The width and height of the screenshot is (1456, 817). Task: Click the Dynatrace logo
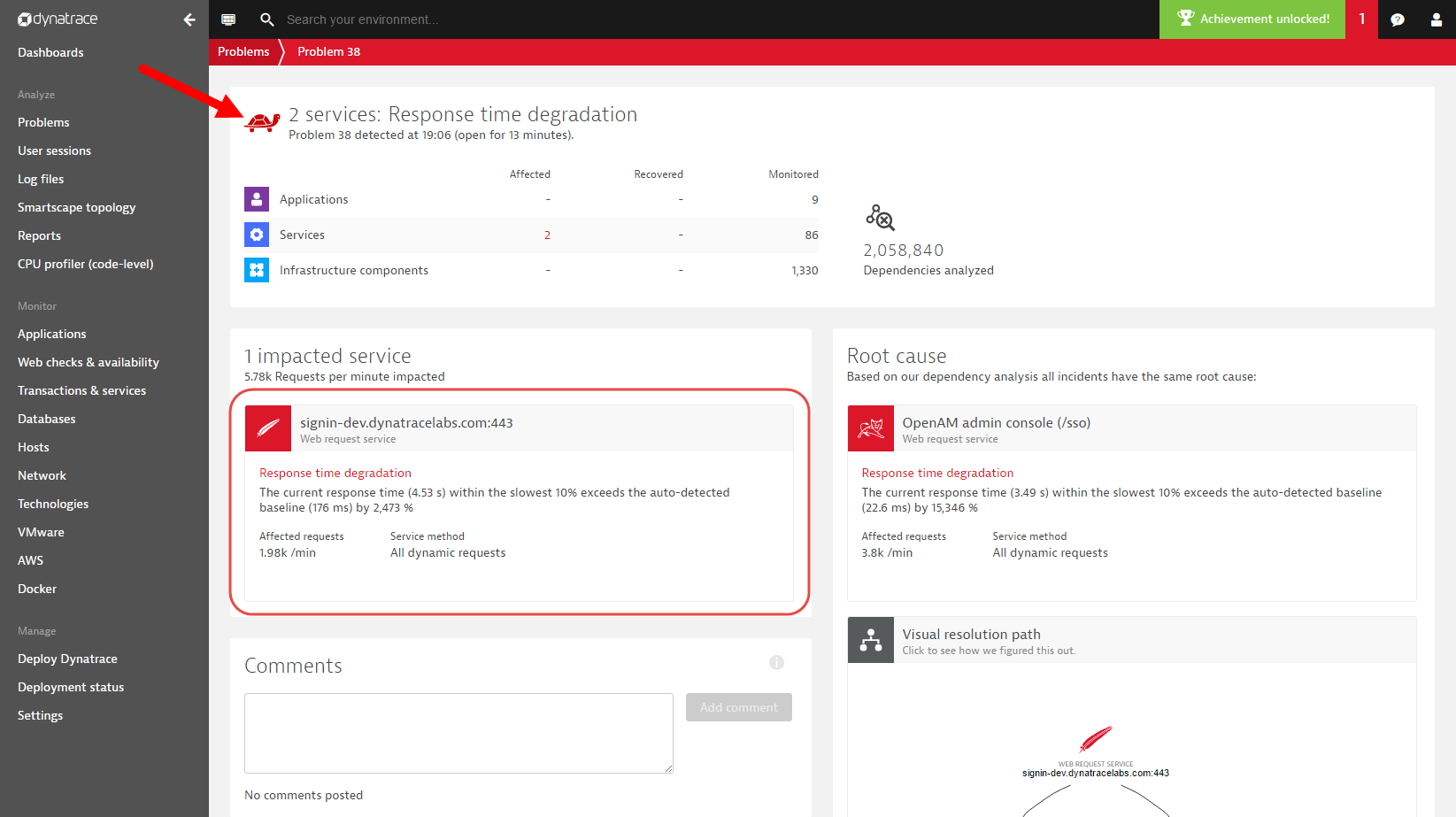point(58,19)
